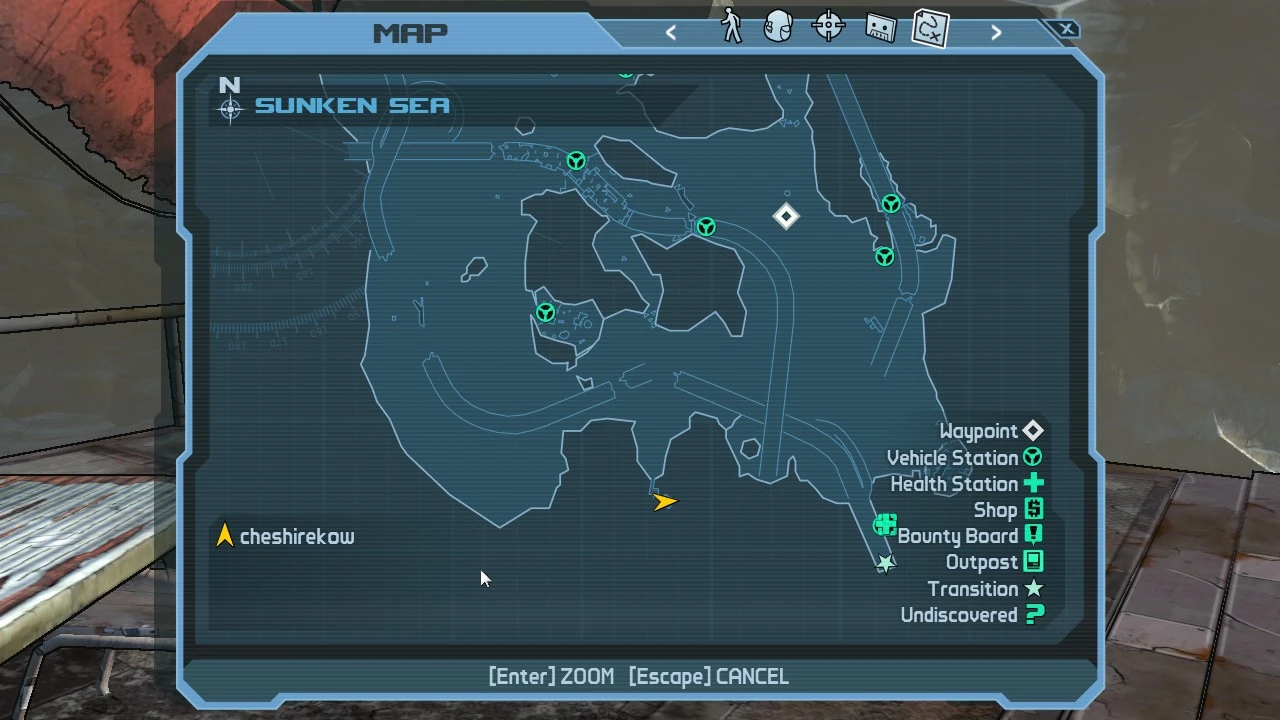This screenshot has width=1280, height=720.
Task: Switch to the backpack inventory tab
Action: pyautogui.click(x=778, y=27)
